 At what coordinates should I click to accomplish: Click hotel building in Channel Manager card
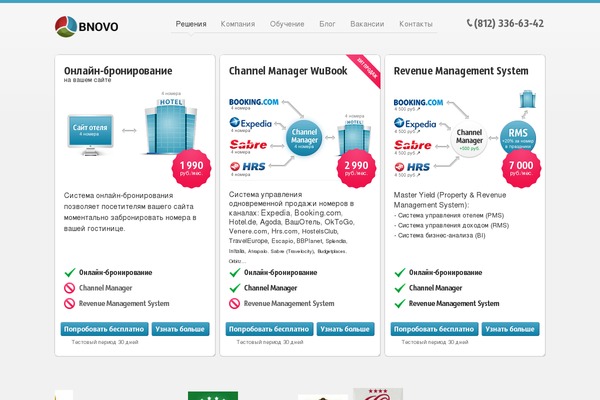[x=354, y=137]
